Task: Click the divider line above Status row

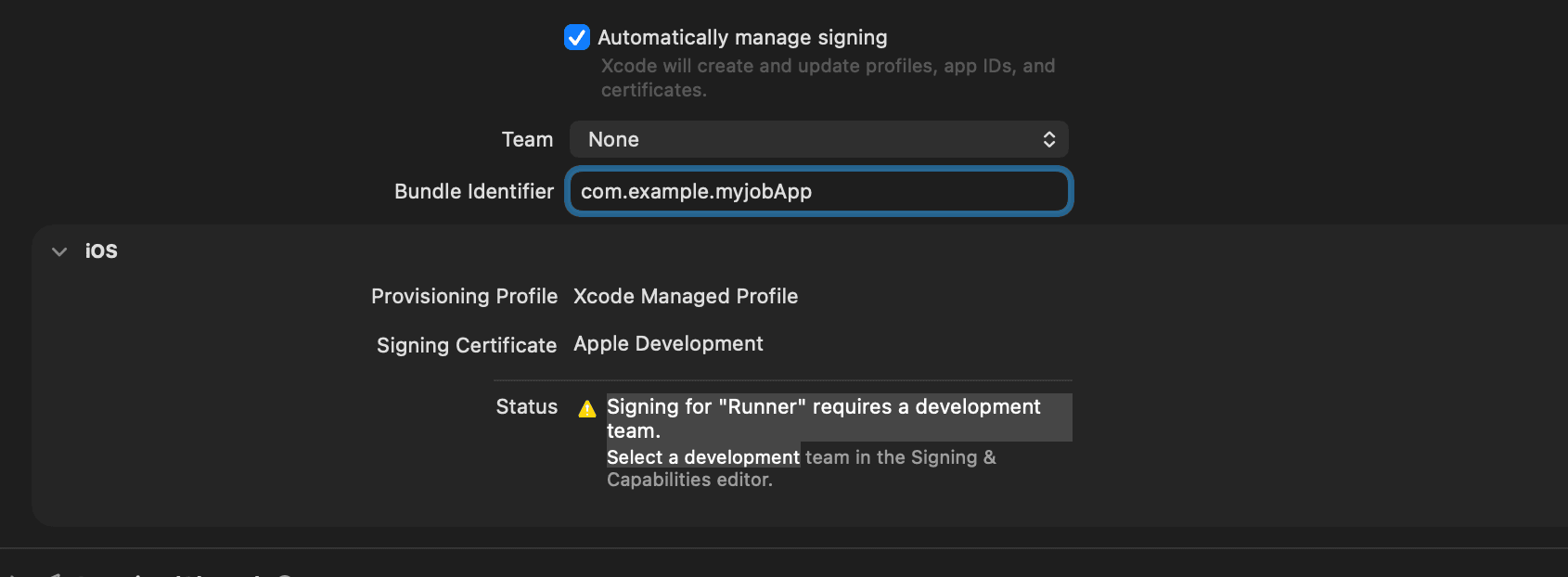Action: [782, 380]
